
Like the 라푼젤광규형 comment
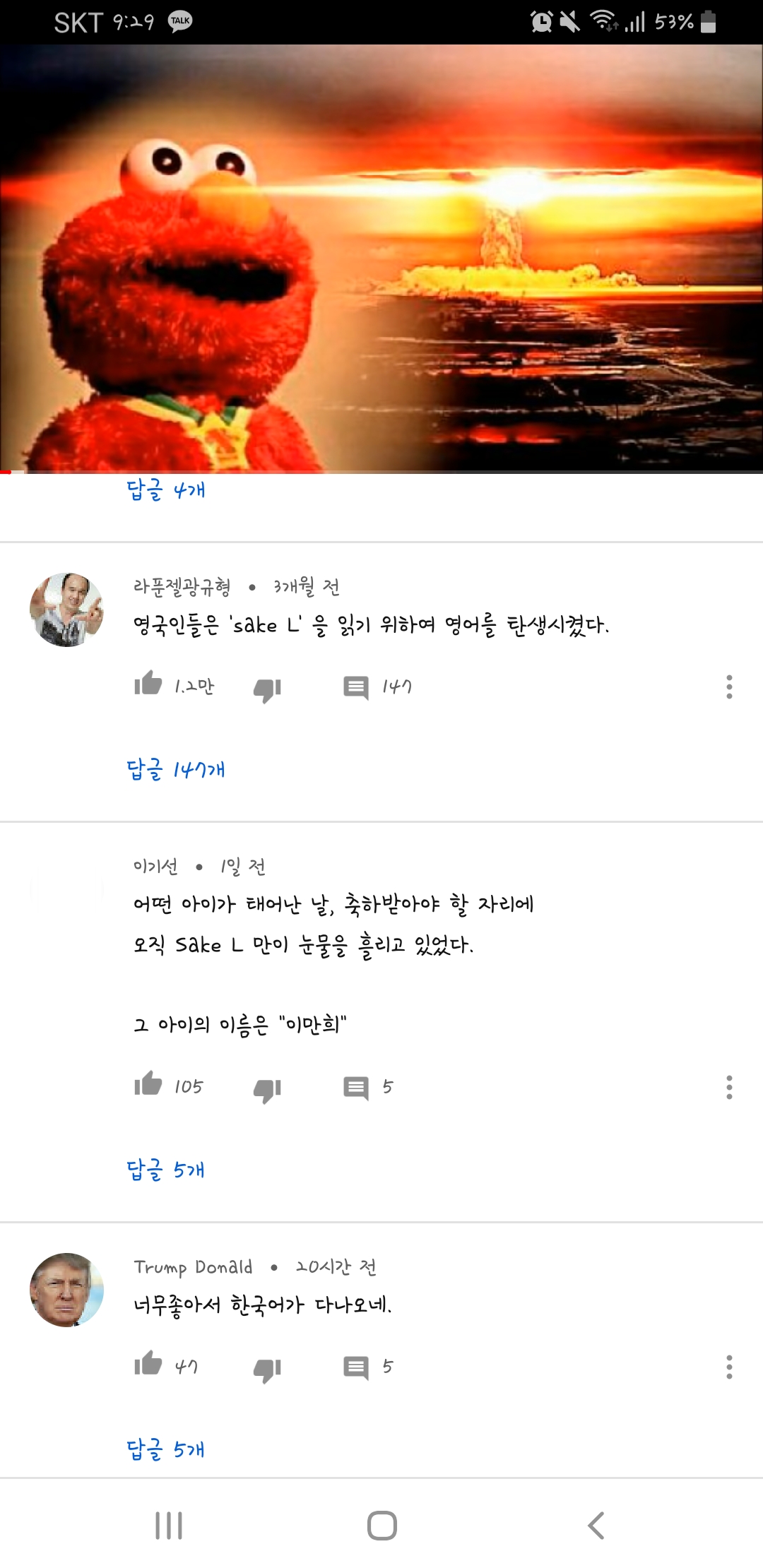pyautogui.click(x=148, y=683)
